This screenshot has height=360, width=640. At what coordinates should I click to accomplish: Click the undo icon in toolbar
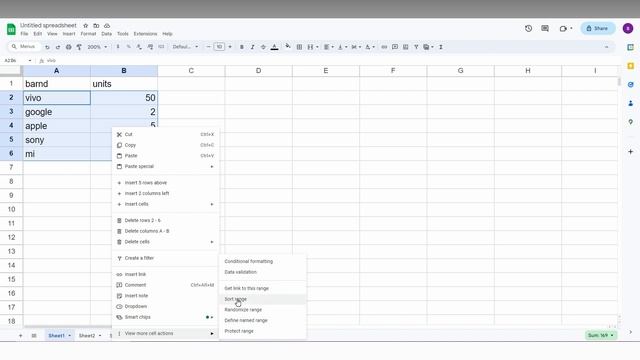pos(47,47)
